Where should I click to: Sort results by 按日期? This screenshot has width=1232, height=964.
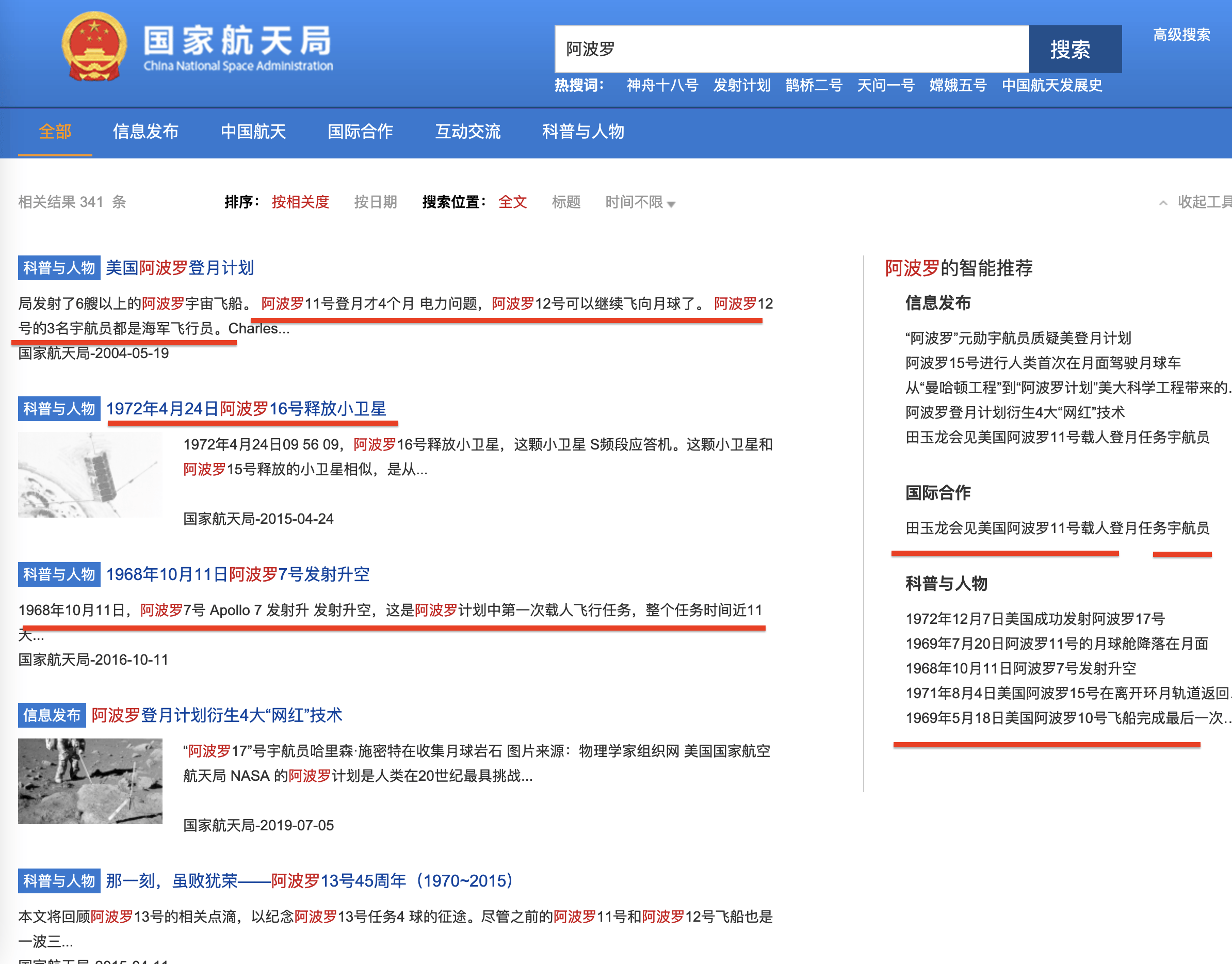pos(375,202)
